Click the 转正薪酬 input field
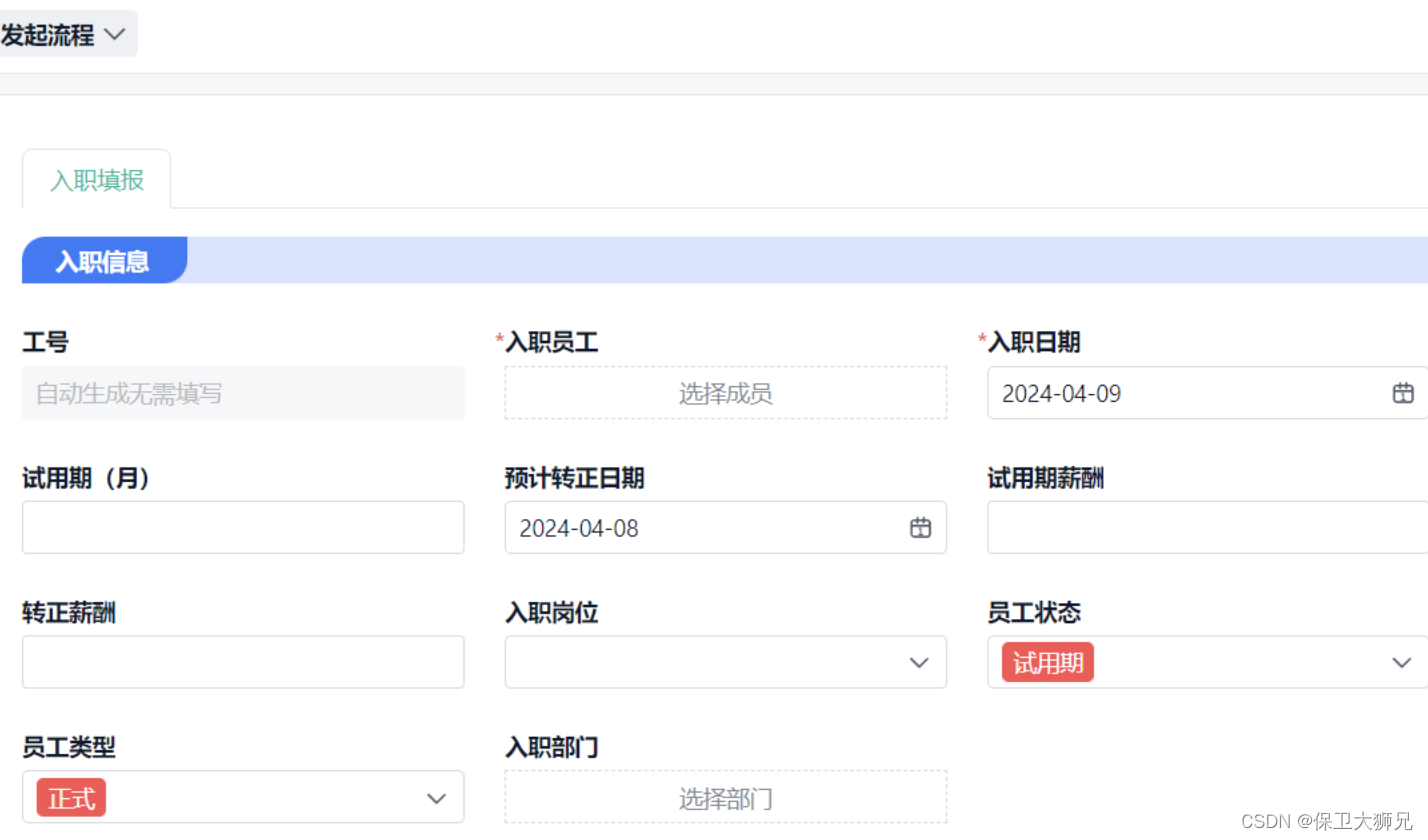The image size is (1428, 840). tap(243, 662)
